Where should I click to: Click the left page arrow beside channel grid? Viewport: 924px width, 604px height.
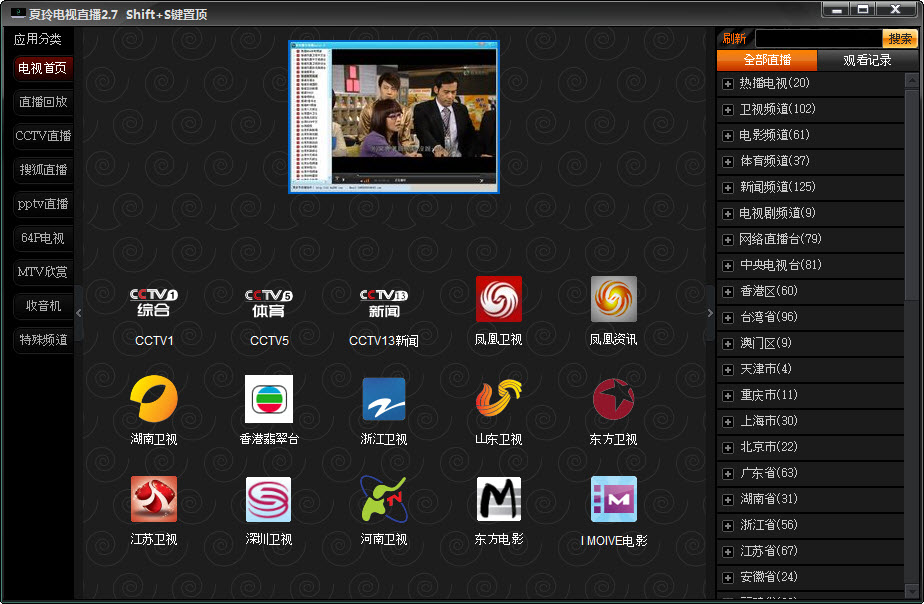pos(79,313)
